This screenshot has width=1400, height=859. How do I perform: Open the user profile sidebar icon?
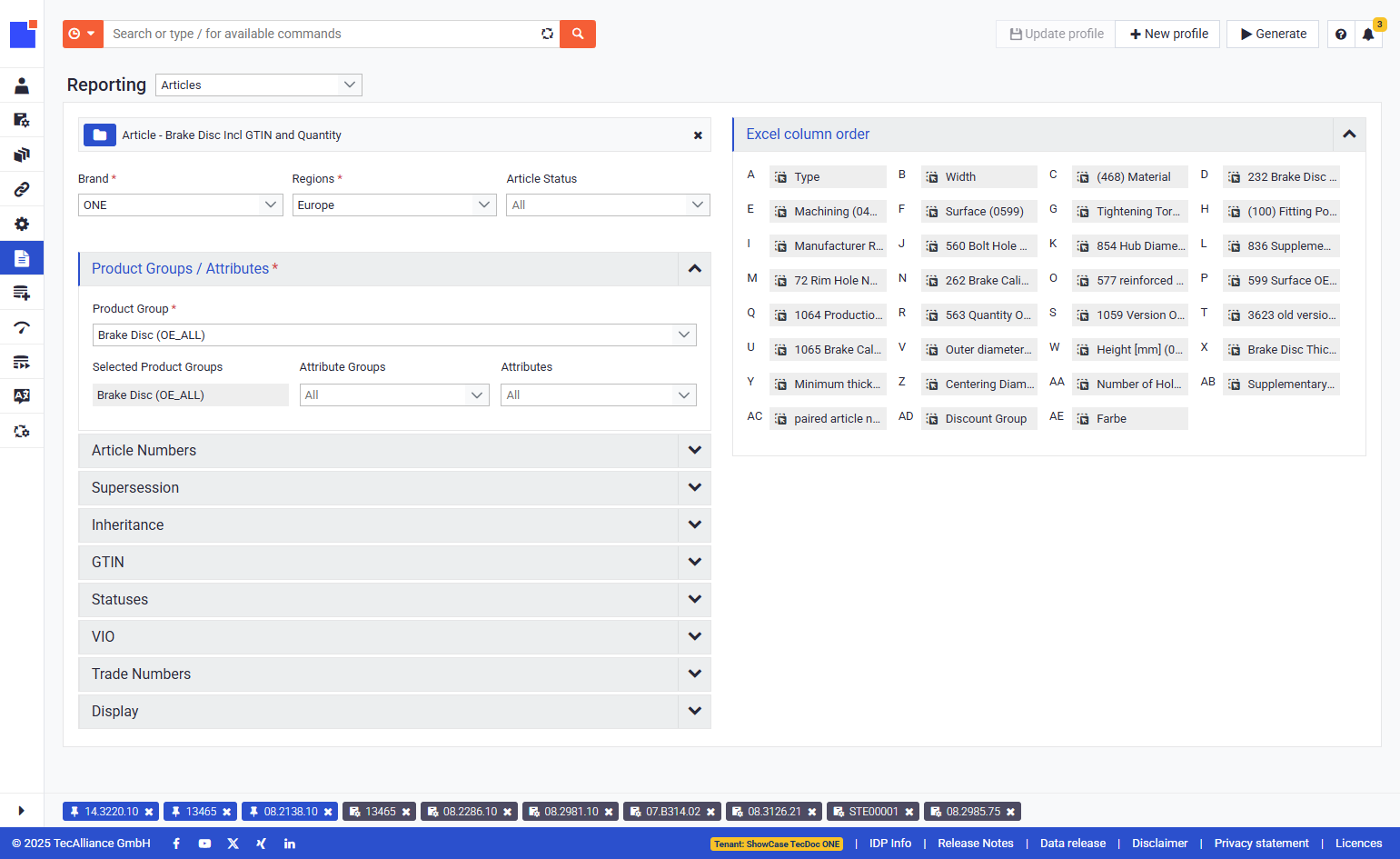(22, 85)
